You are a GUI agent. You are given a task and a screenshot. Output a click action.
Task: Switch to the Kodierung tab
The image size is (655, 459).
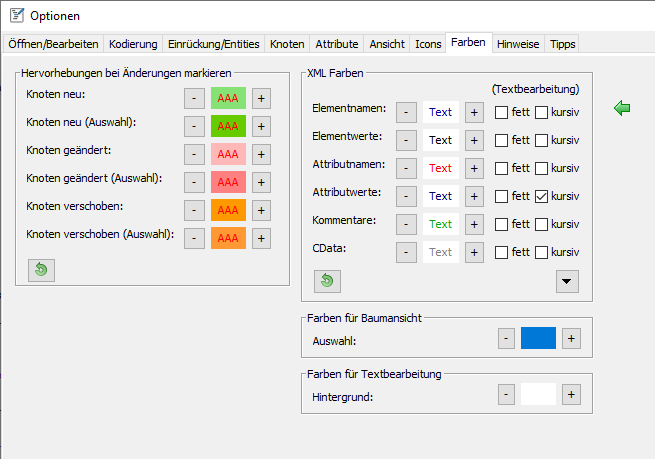point(133,44)
